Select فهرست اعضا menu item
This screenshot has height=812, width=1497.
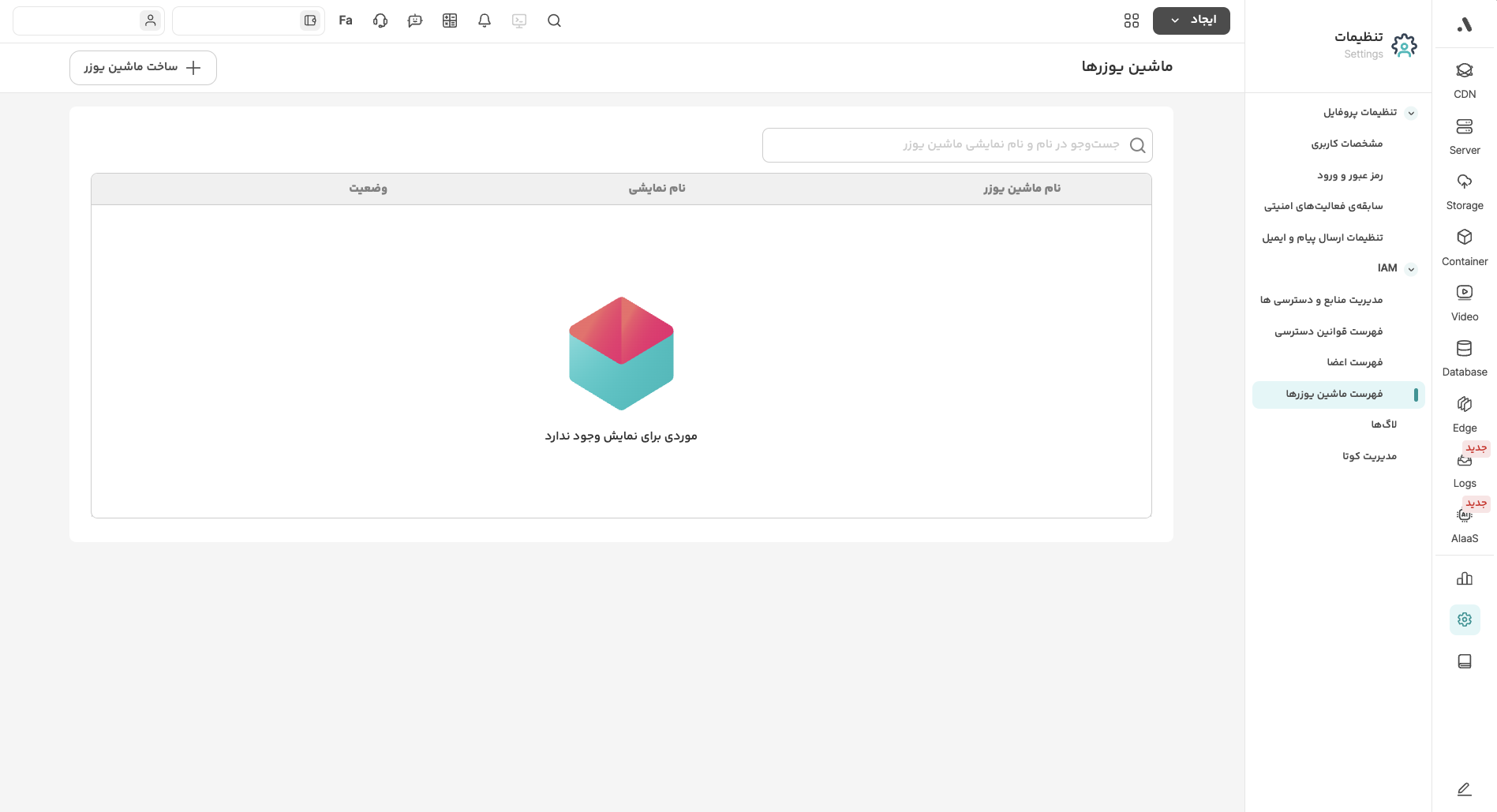click(x=1354, y=362)
